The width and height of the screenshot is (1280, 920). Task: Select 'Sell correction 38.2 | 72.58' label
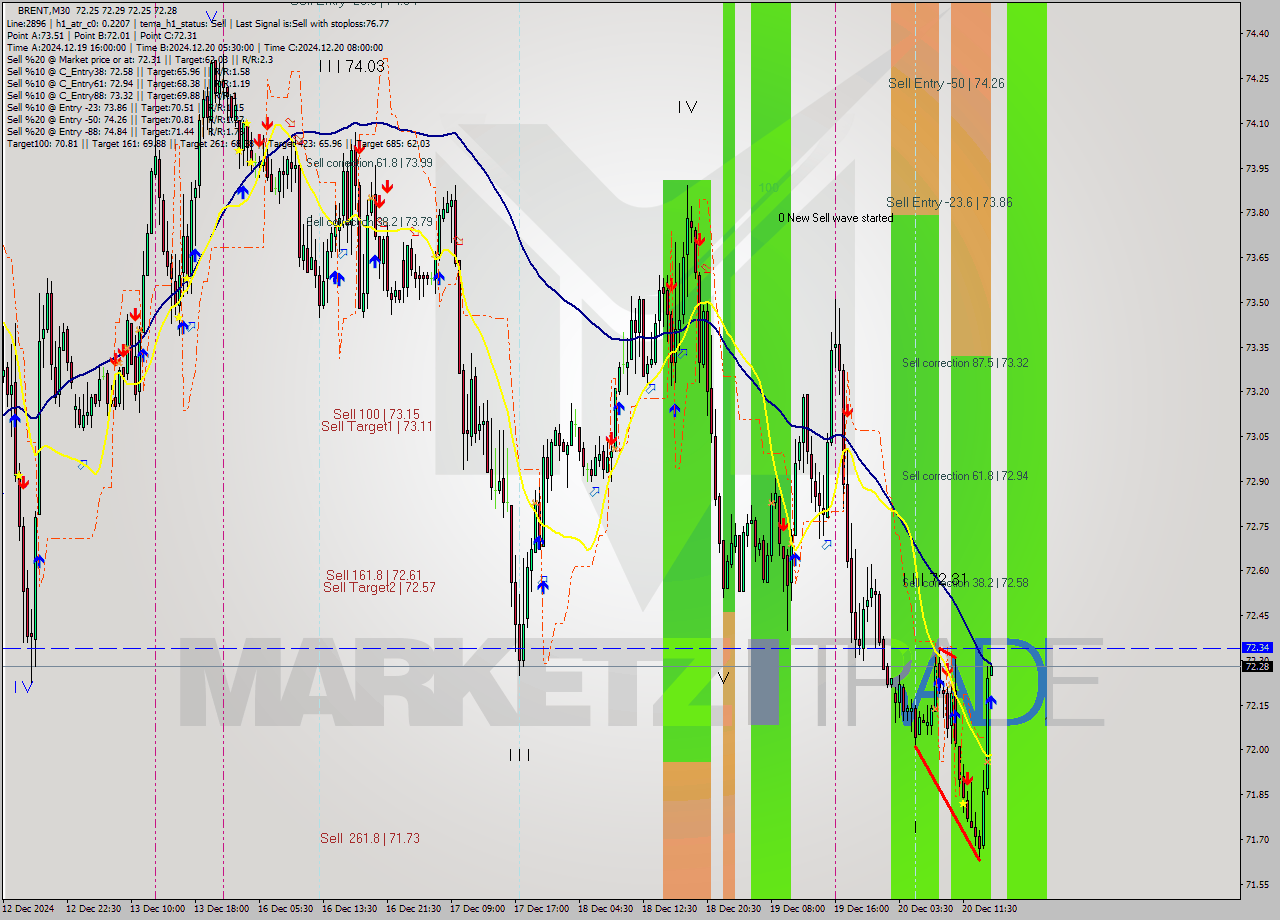964,582
